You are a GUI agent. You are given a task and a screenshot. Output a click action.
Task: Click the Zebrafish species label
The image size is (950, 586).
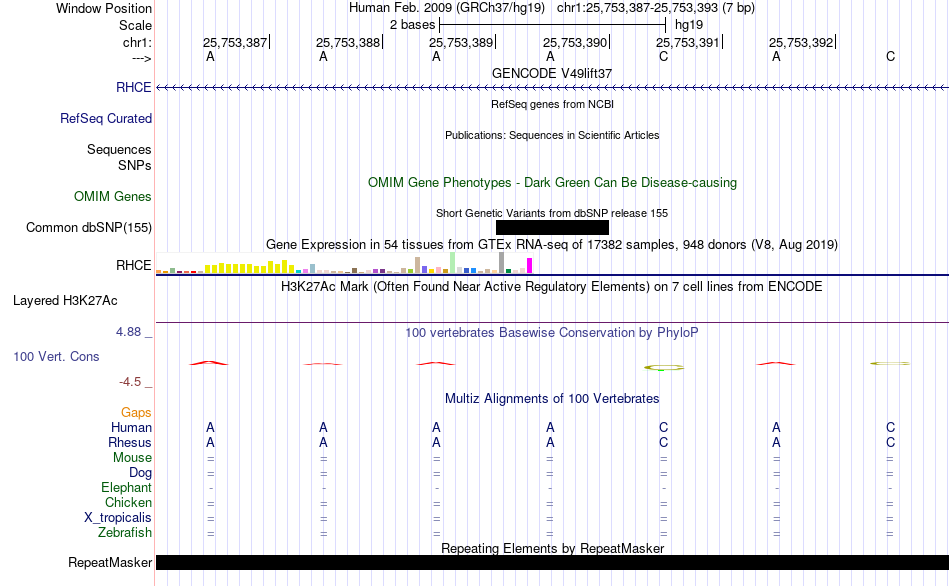click(125, 533)
